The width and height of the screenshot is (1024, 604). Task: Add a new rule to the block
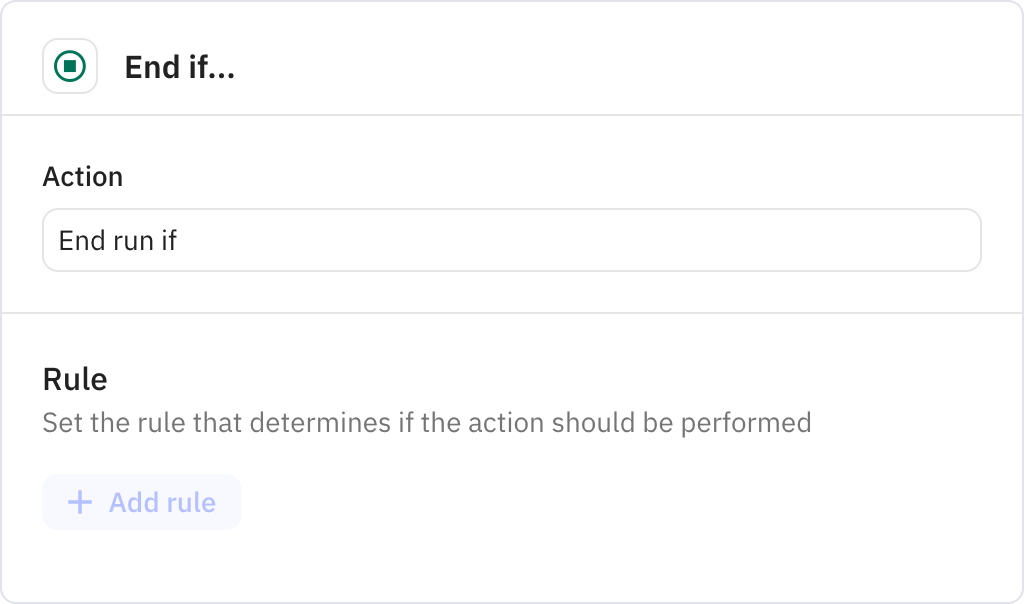(x=142, y=502)
